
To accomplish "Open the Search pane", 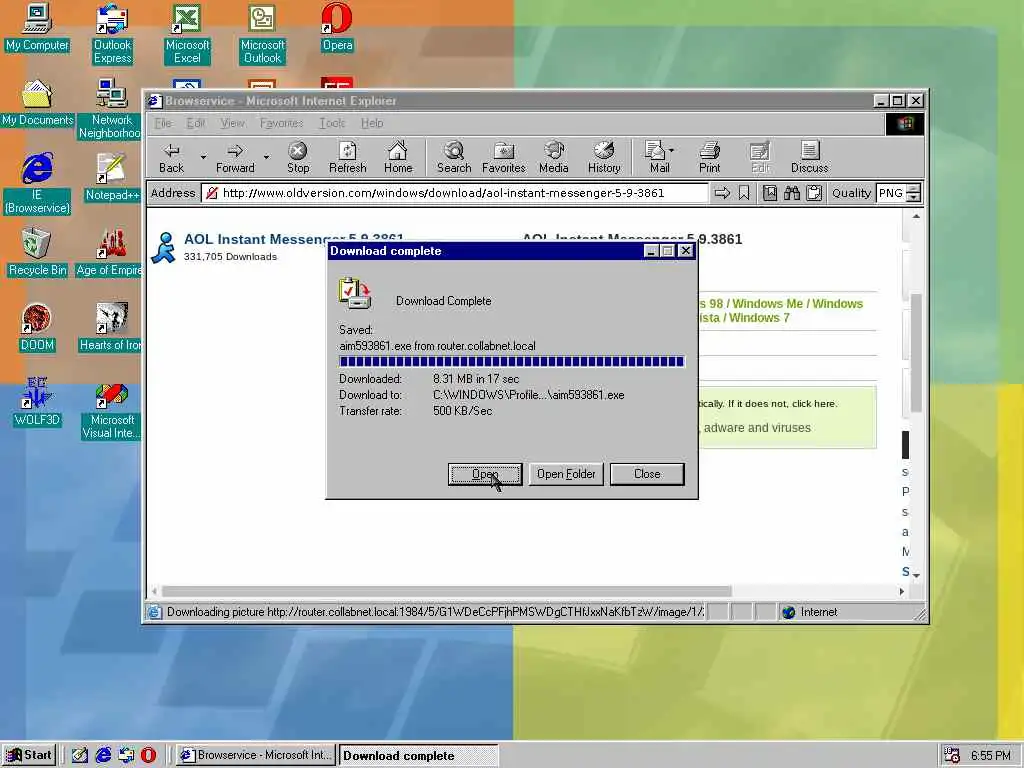I will 454,157.
